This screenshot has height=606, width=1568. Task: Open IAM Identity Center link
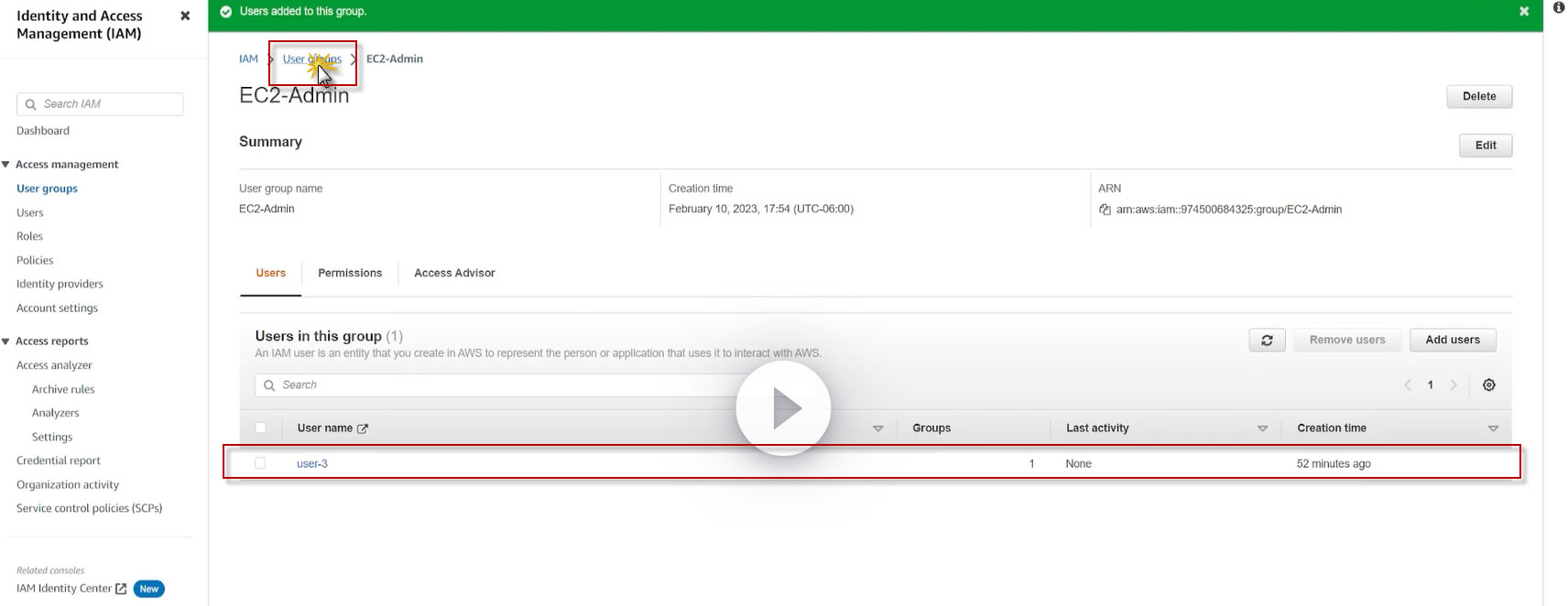pyautogui.click(x=64, y=589)
